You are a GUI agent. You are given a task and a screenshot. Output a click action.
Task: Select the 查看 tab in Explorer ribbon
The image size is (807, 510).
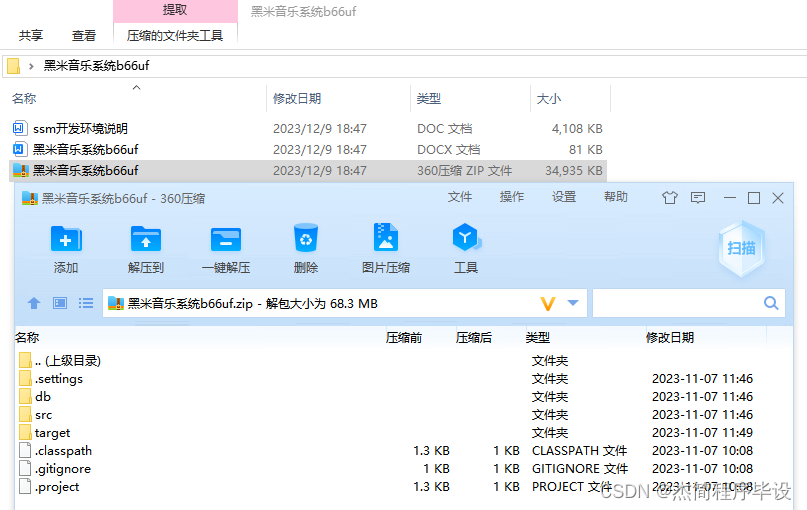coord(84,36)
